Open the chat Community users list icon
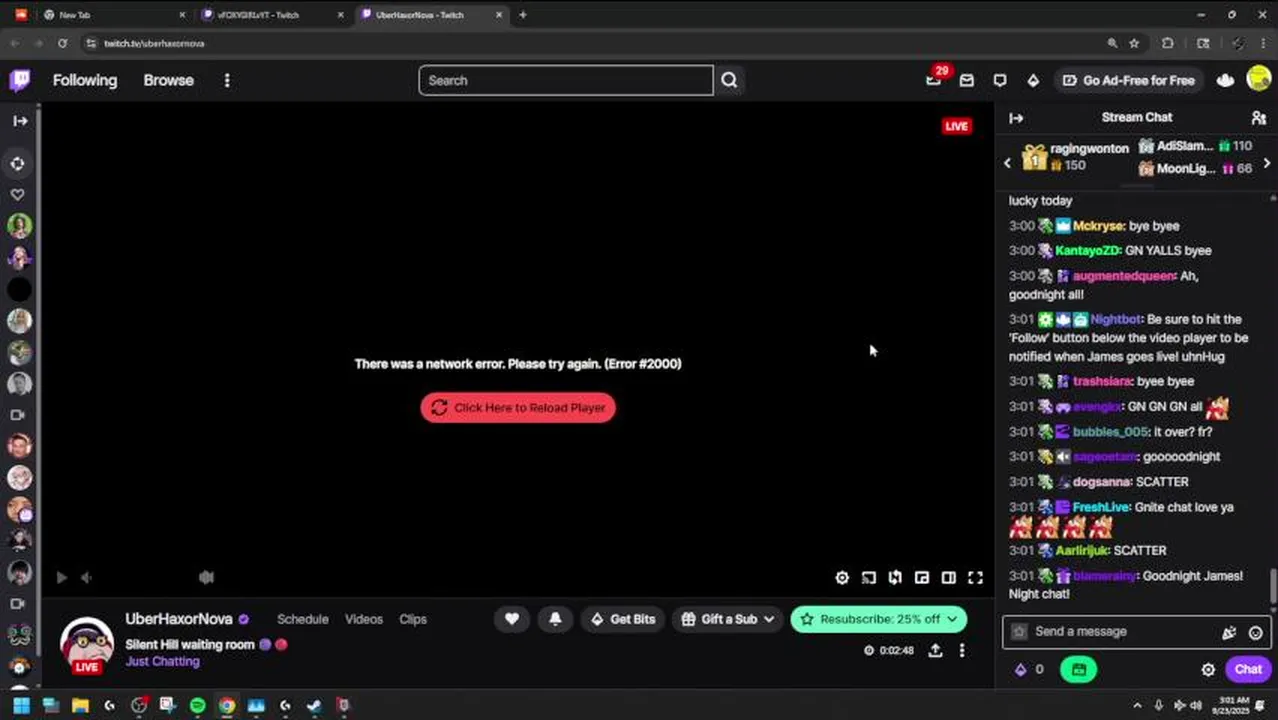This screenshot has width=1278, height=720. [1259, 118]
